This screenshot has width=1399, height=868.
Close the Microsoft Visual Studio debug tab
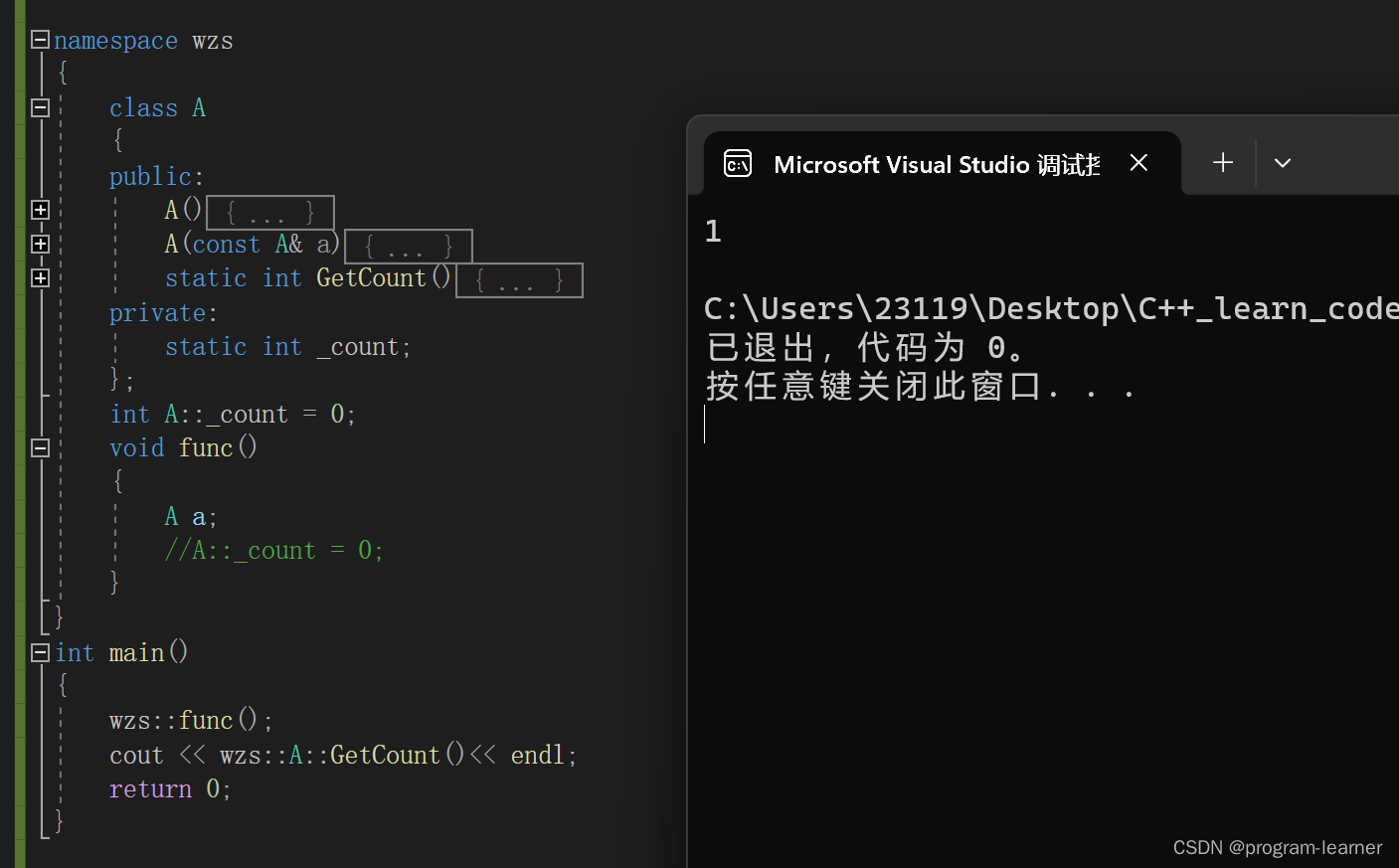1139,162
